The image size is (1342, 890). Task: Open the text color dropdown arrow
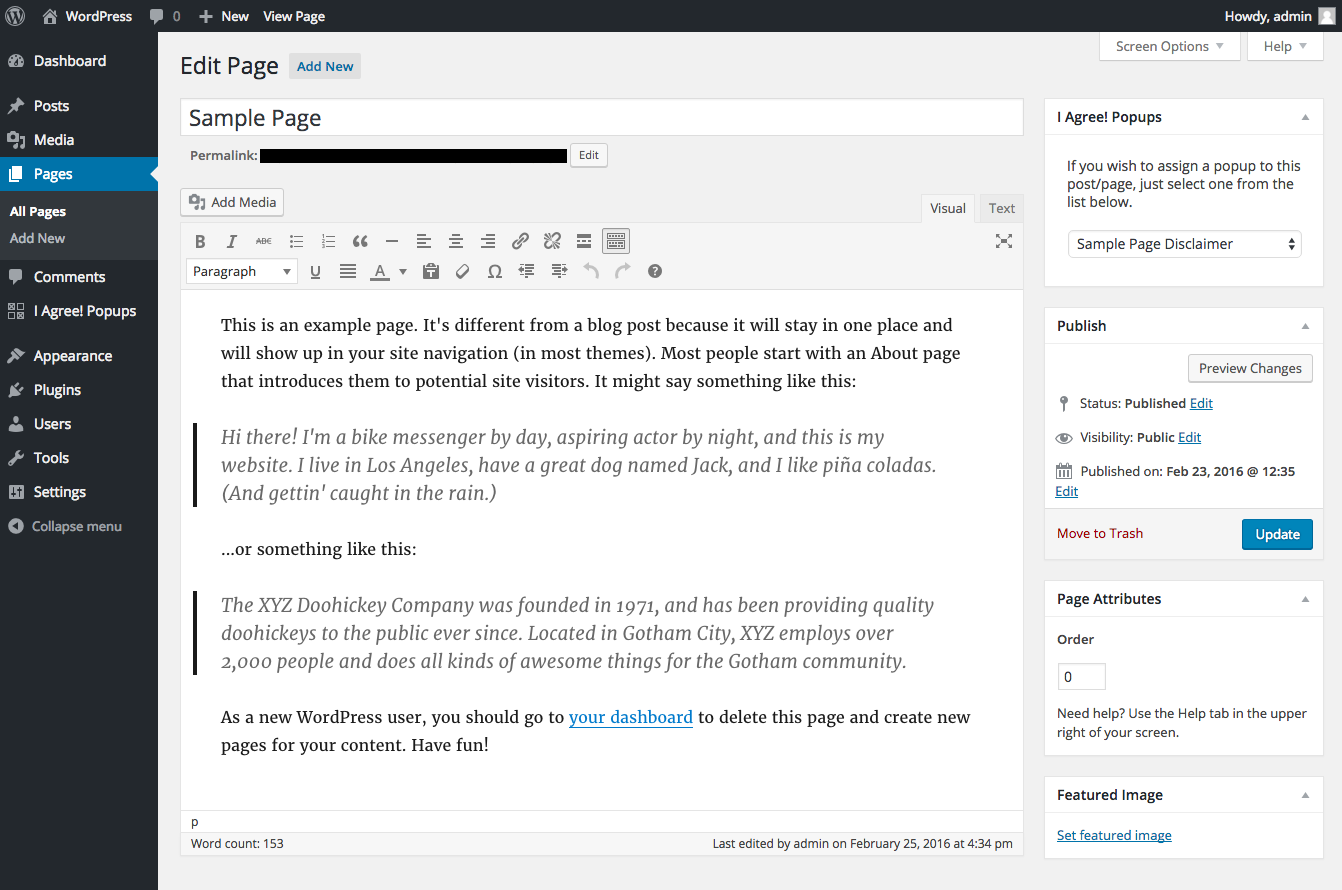tap(402, 270)
